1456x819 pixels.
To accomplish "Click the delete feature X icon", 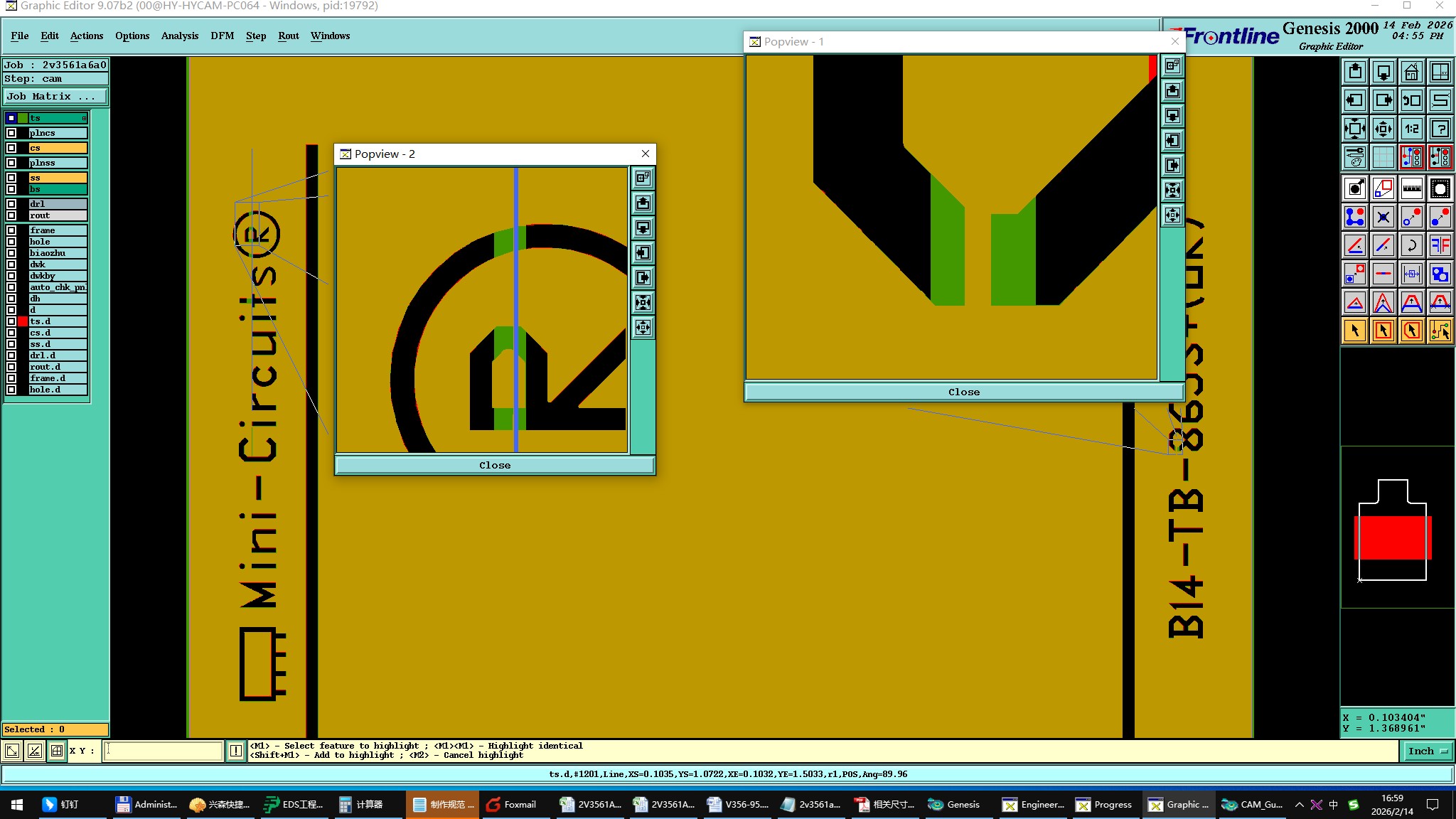I will [1383, 217].
